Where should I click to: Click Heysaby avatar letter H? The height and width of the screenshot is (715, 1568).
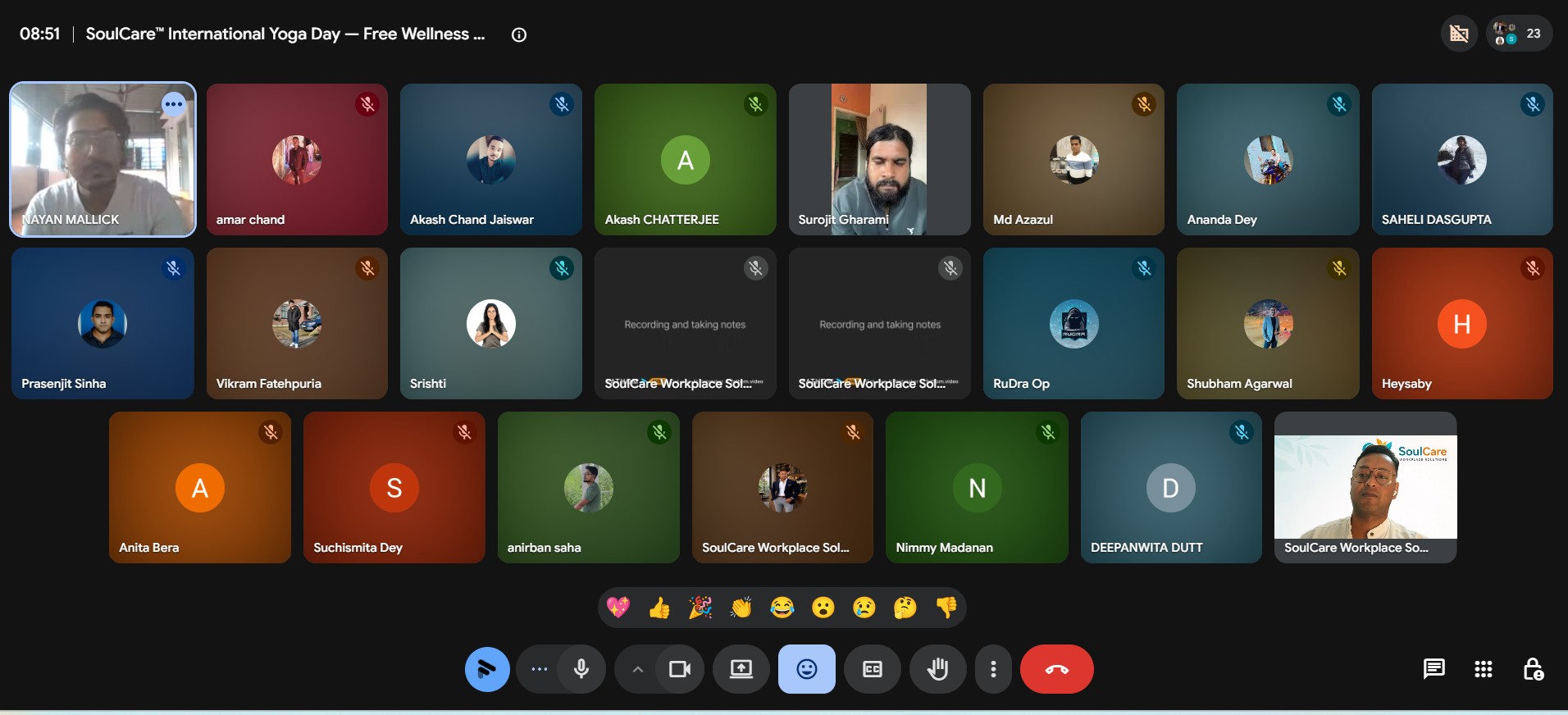1461,324
